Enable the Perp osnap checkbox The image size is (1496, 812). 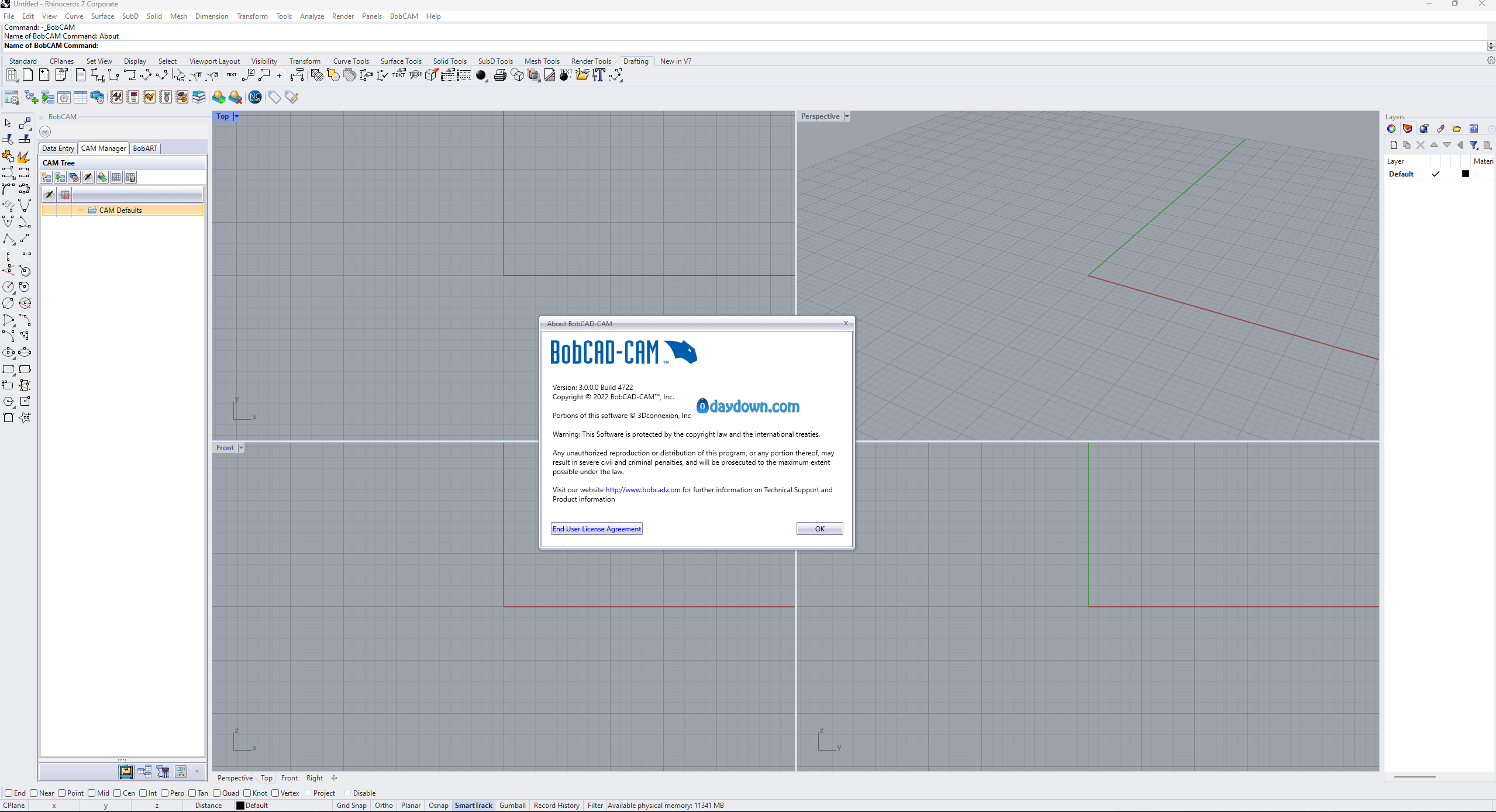click(x=165, y=793)
